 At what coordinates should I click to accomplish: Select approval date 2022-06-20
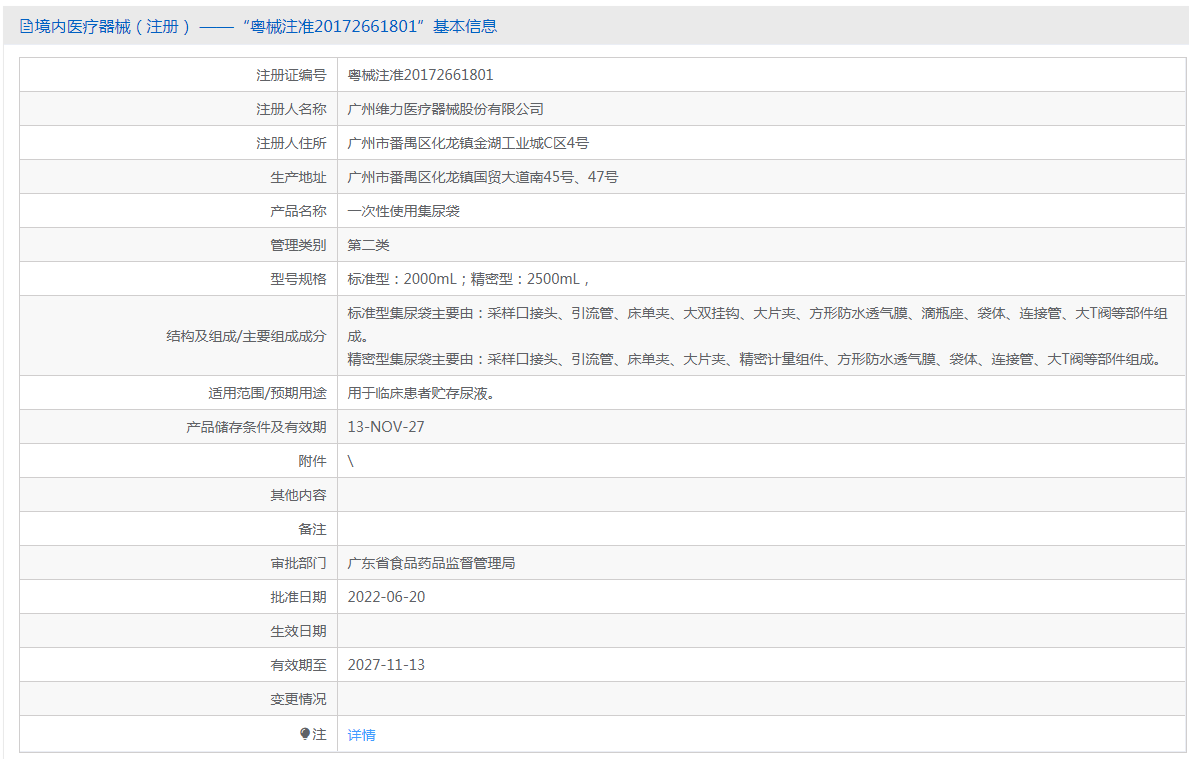[386, 597]
